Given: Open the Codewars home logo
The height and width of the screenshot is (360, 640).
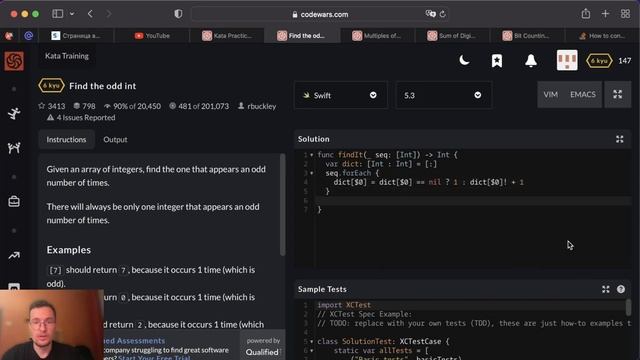Looking at the screenshot, I should (14, 61).
